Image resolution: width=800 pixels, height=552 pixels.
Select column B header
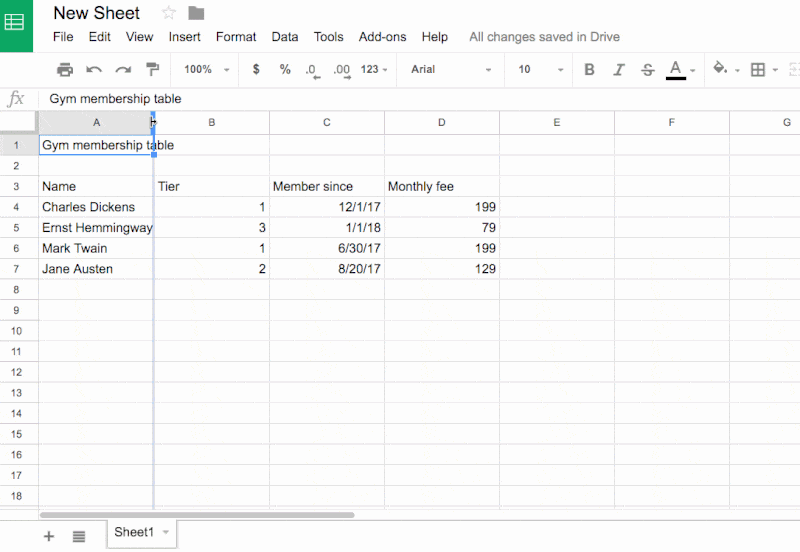212,122
